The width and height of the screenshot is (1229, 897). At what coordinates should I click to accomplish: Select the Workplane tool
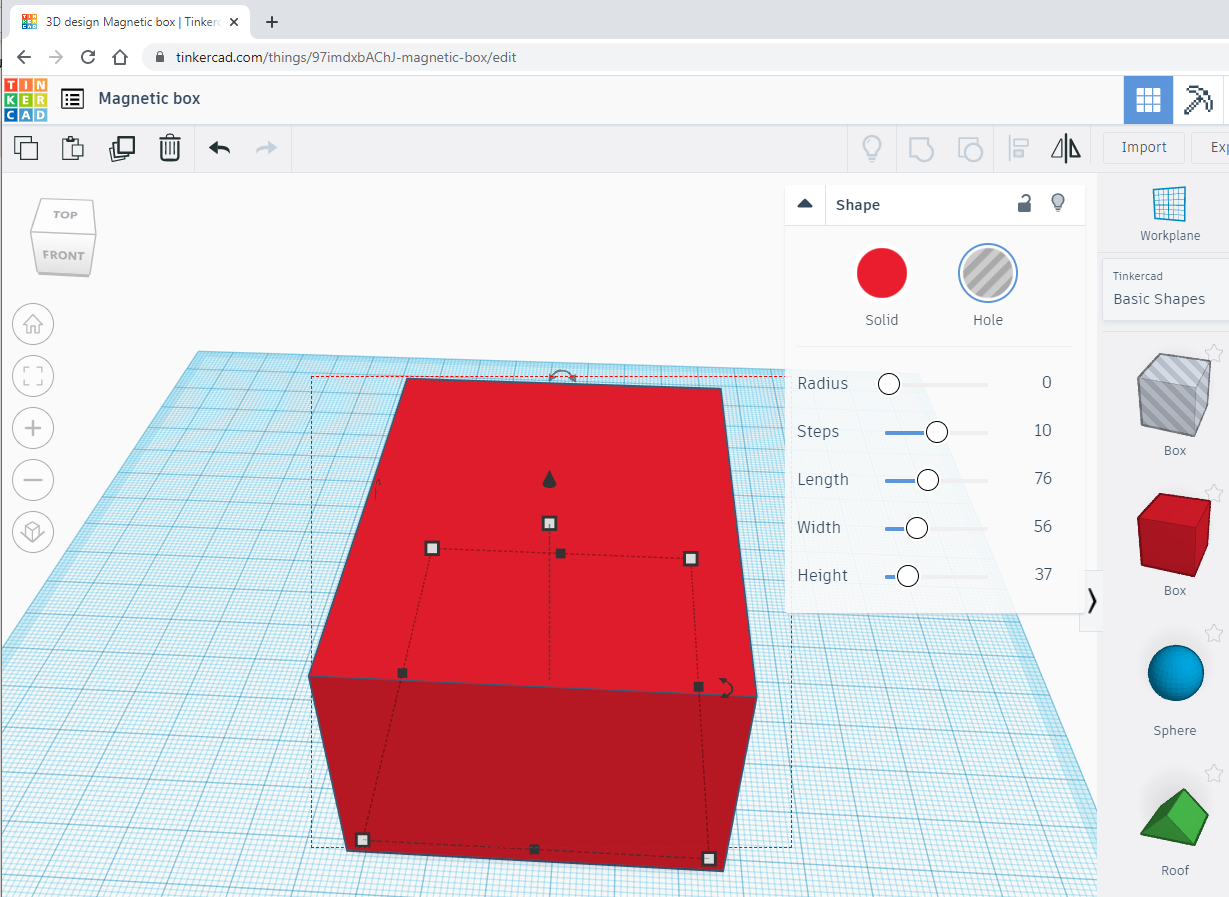(x=1169, y=213)
